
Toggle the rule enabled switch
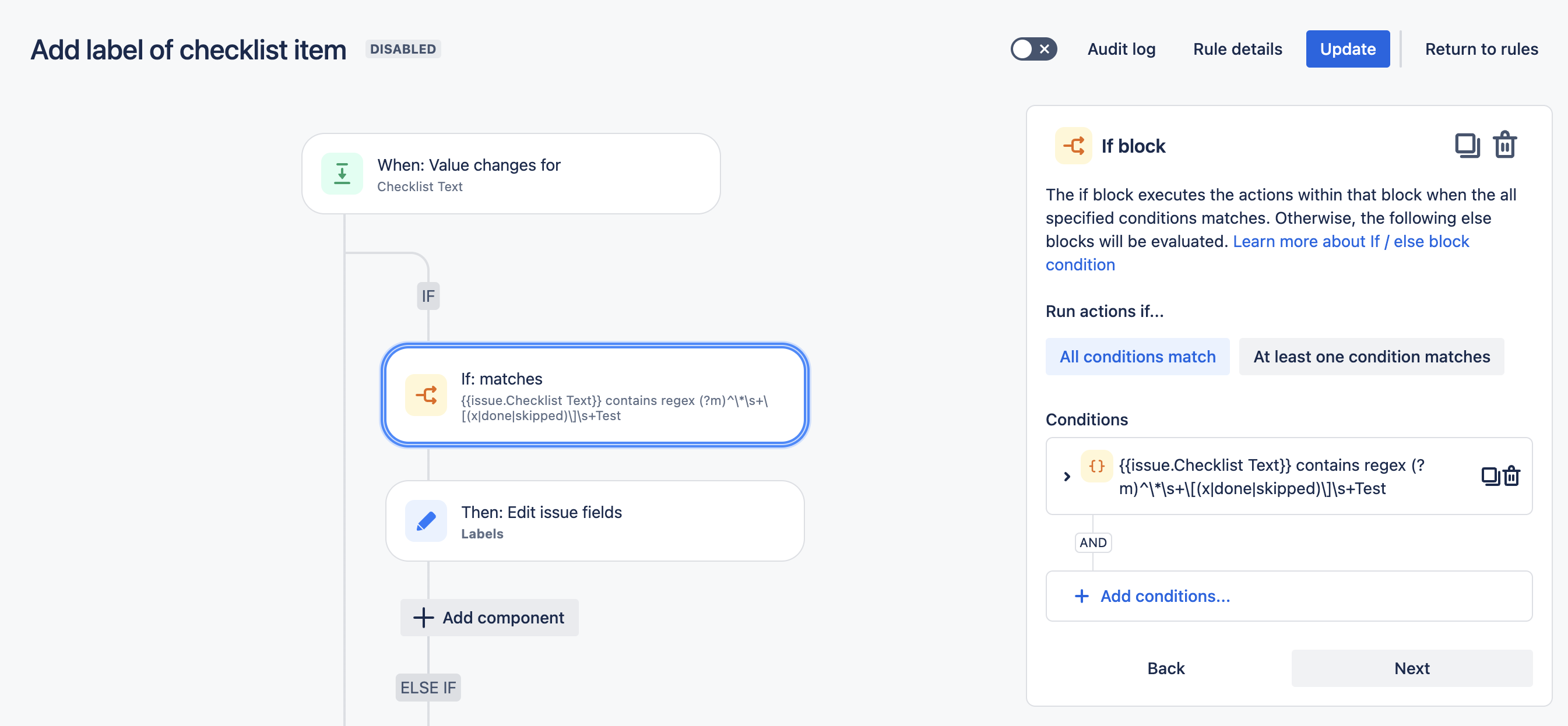[1033, 49]
